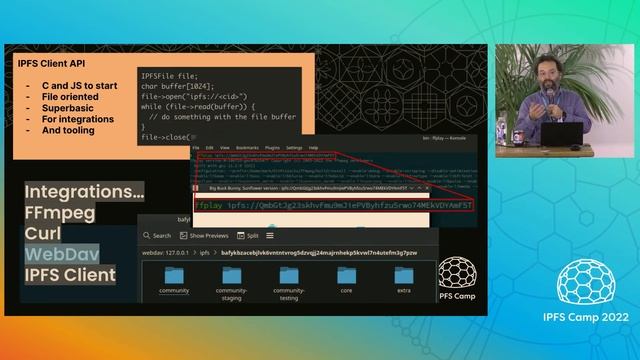Screen dimensions: 640x360
Task: Open the core folder
Action: pyautogui.click(x=347, y=280)
